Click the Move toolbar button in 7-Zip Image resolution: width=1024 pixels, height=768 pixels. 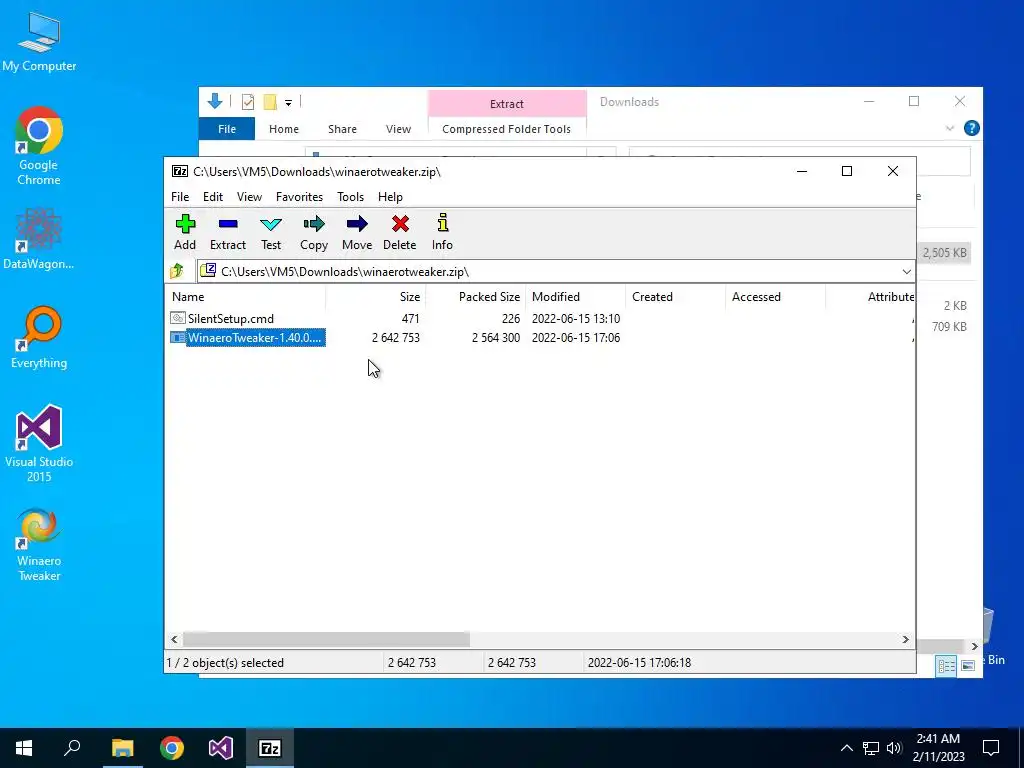[x=357, y=232]
